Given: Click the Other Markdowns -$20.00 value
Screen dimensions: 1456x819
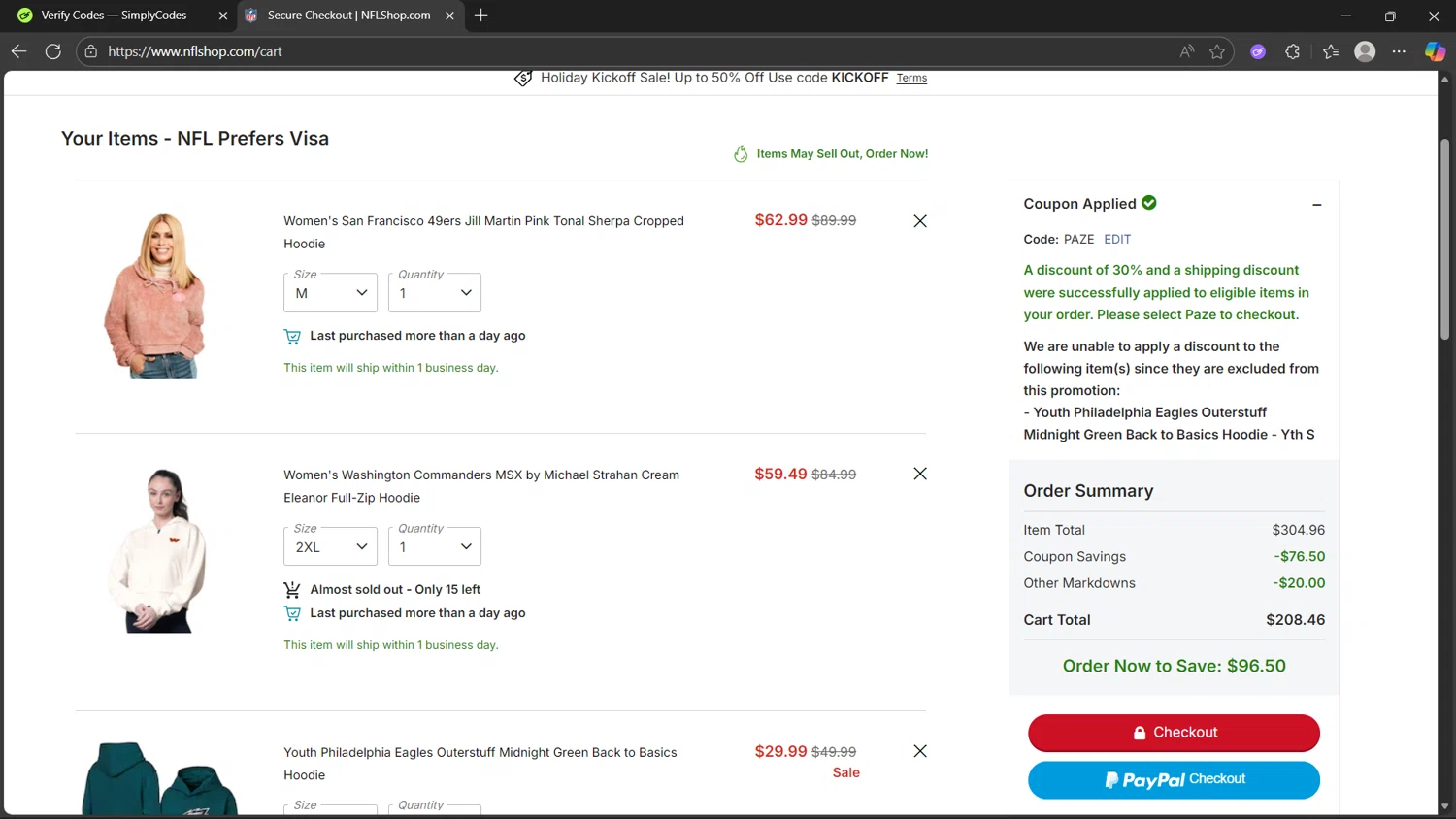Looking at the screenshot, I should [1299, 583].
